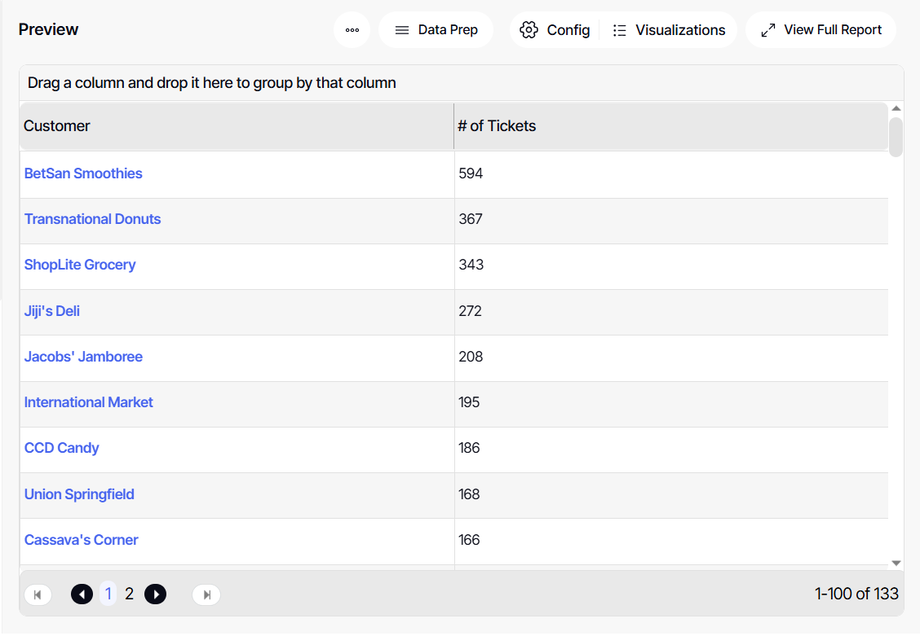Select page 1 in pagination

(108, 594)
